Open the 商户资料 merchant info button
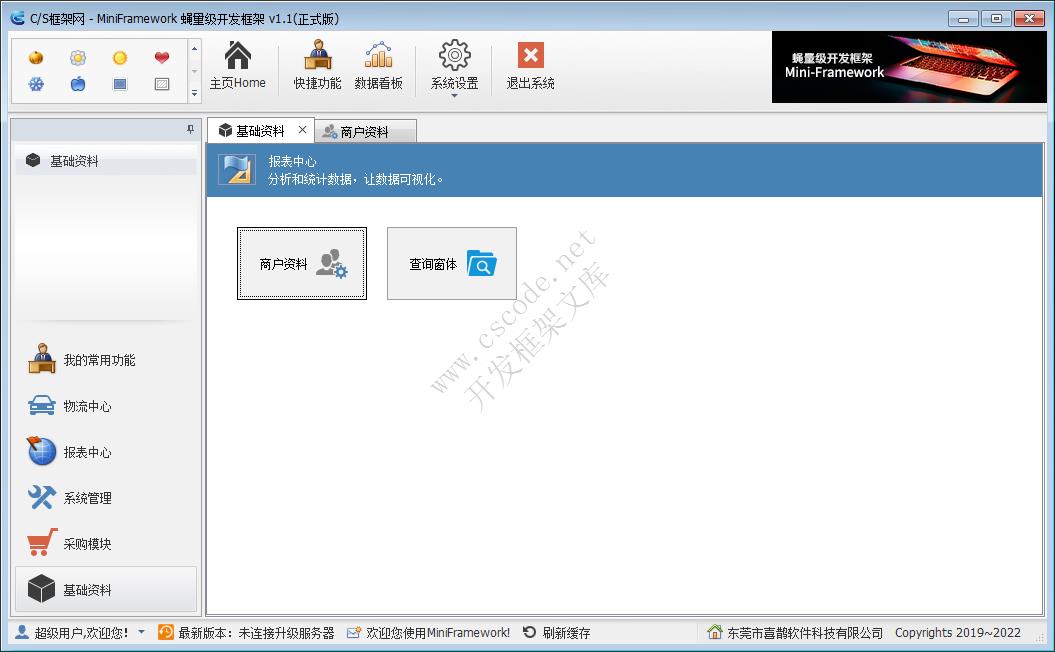Viewport: 1055px width, 652px height. click(x=301, y=263)
